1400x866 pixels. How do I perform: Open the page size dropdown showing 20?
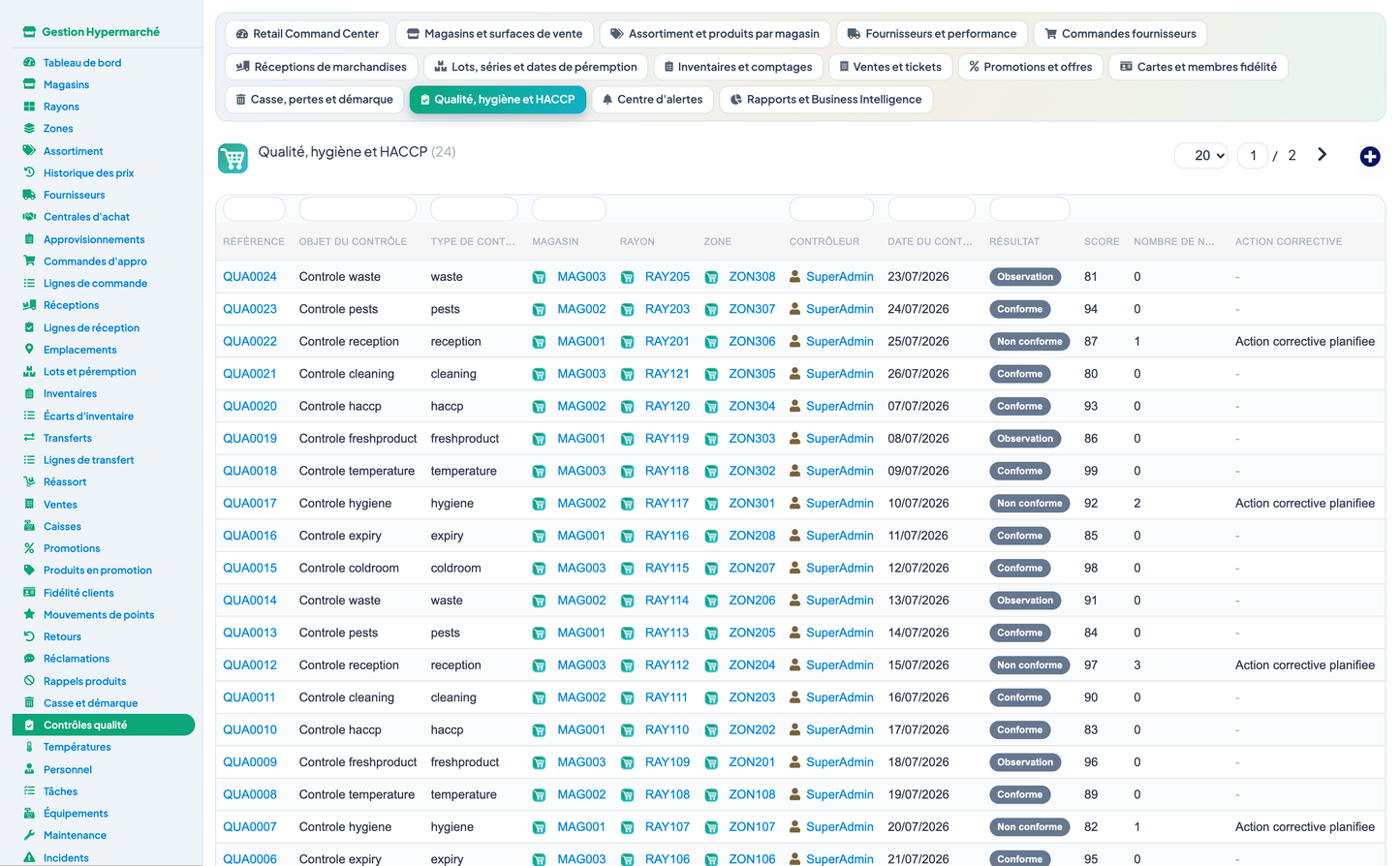point(1202,155)
